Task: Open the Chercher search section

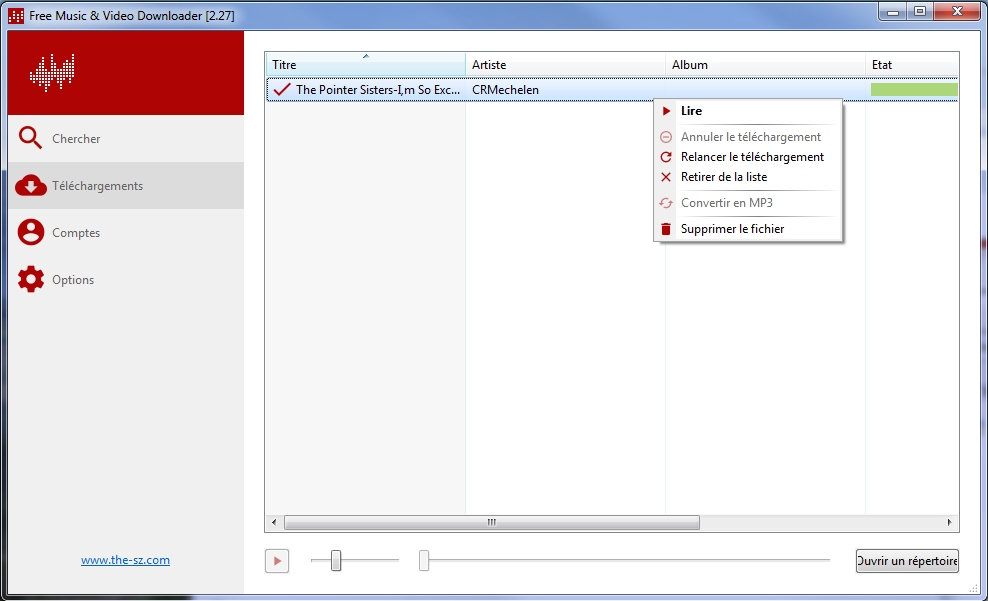Action: [x=126, y=138]
